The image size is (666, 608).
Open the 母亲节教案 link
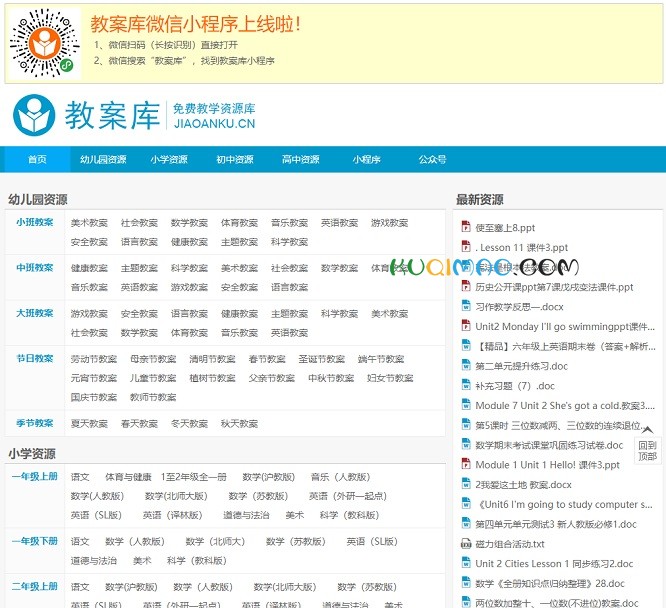tap(153, 359)
